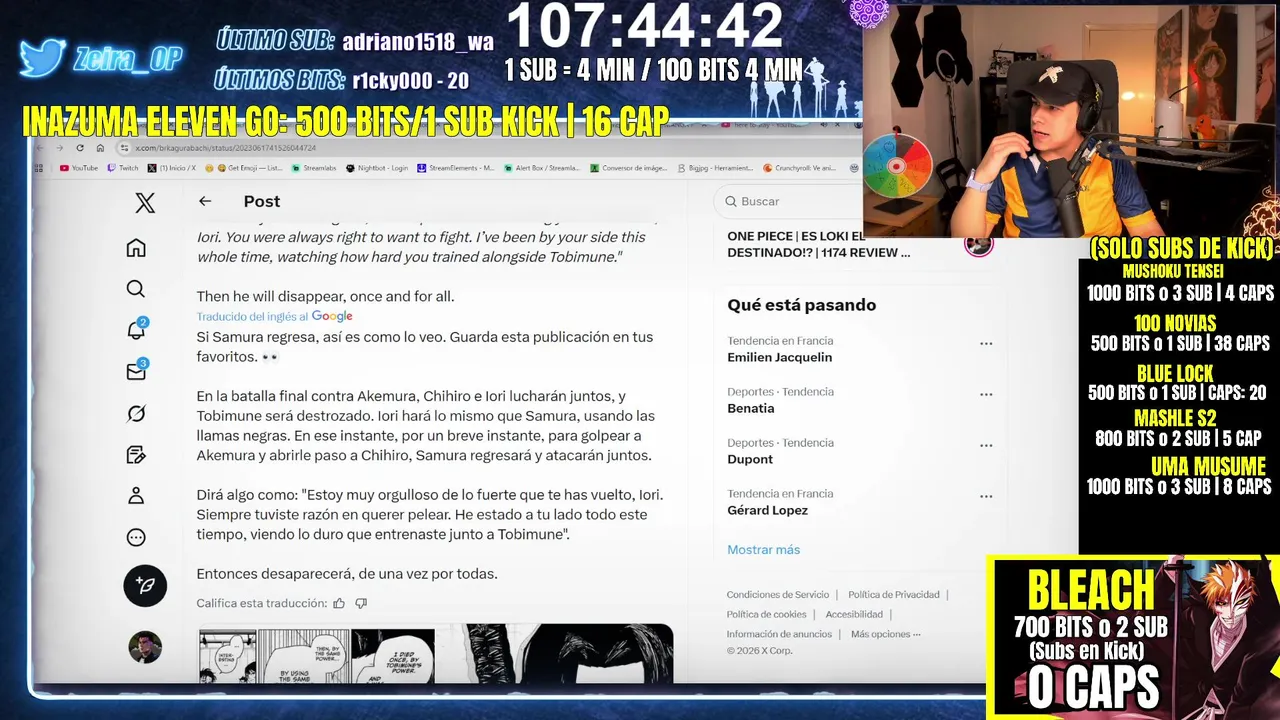Open Condiciones de Servicio link
Viewport: 1280px width, 720px height.
778,595
